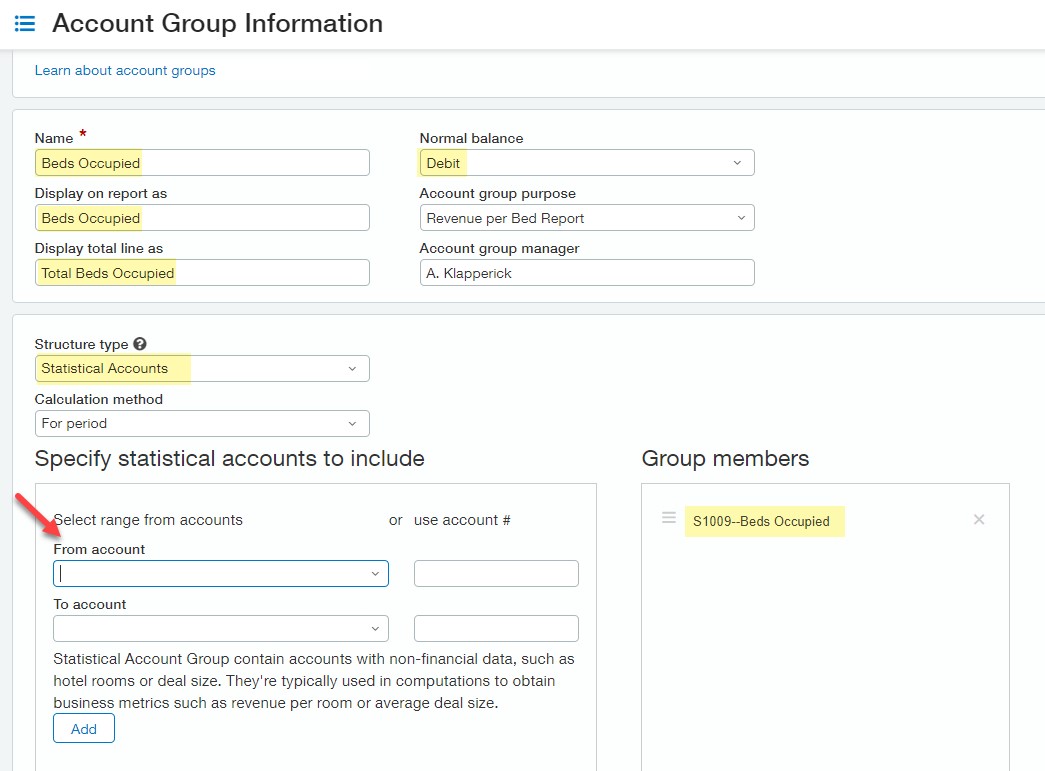Viewport: 1045px width, 771px height.
Task: Select the S1009--Beds Occupied group member
Action: coord(764,521)
